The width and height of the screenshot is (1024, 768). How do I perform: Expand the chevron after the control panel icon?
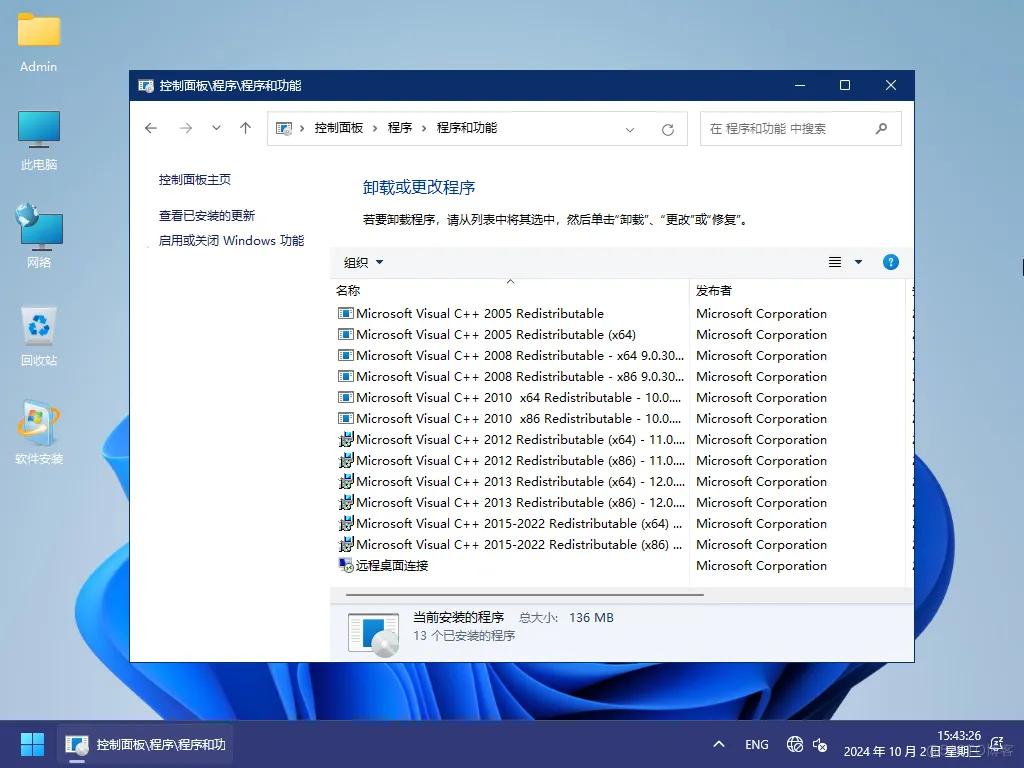(302, 129)
